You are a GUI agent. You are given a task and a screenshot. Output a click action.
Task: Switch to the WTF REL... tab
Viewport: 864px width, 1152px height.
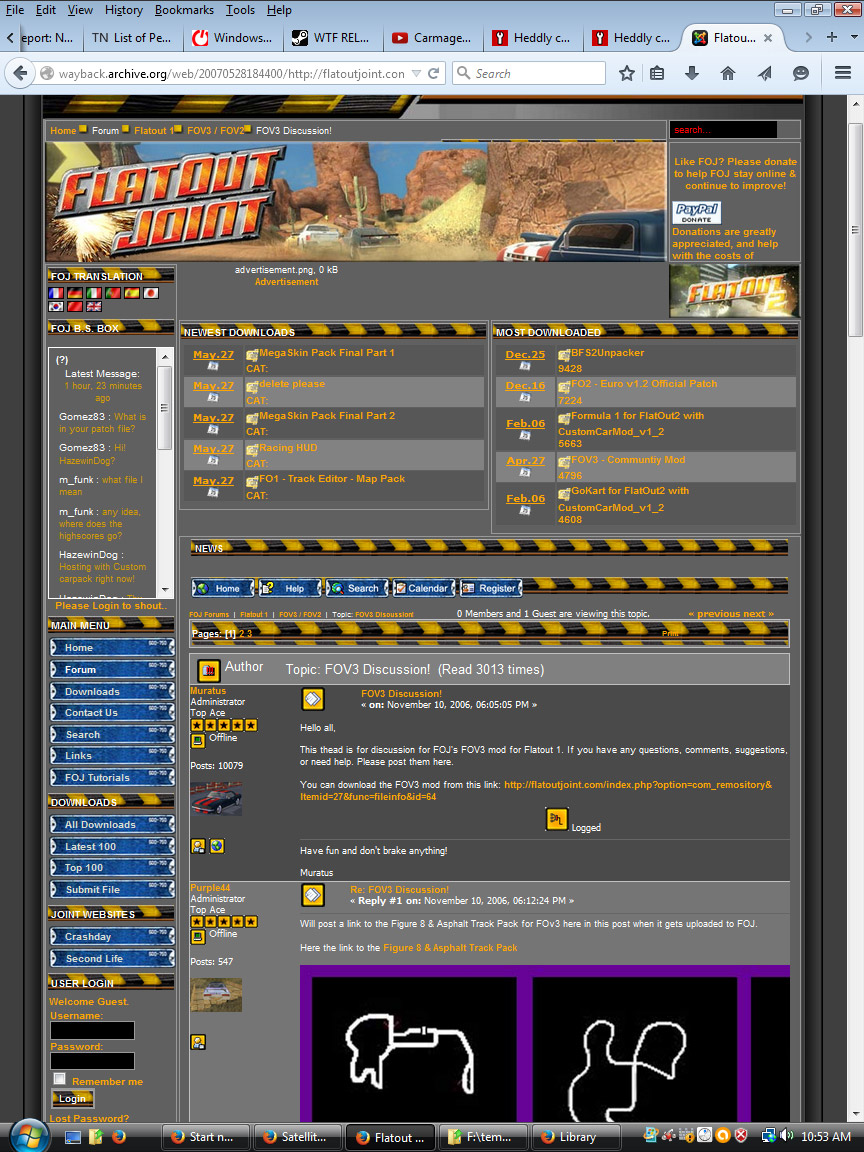332,37
